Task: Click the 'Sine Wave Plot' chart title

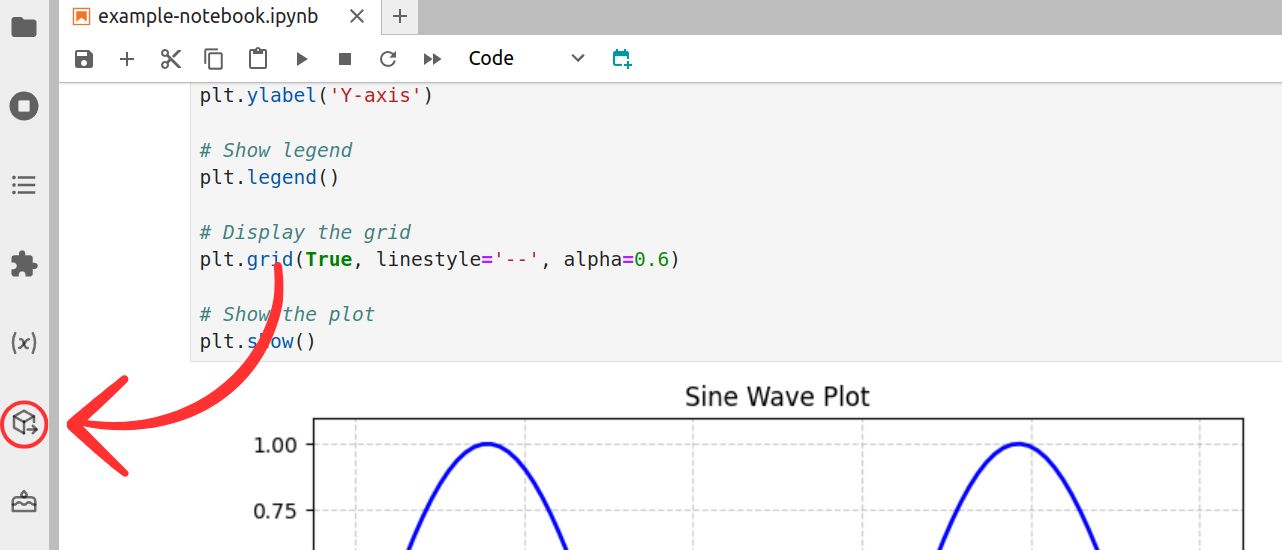Action: coord(777,397)
